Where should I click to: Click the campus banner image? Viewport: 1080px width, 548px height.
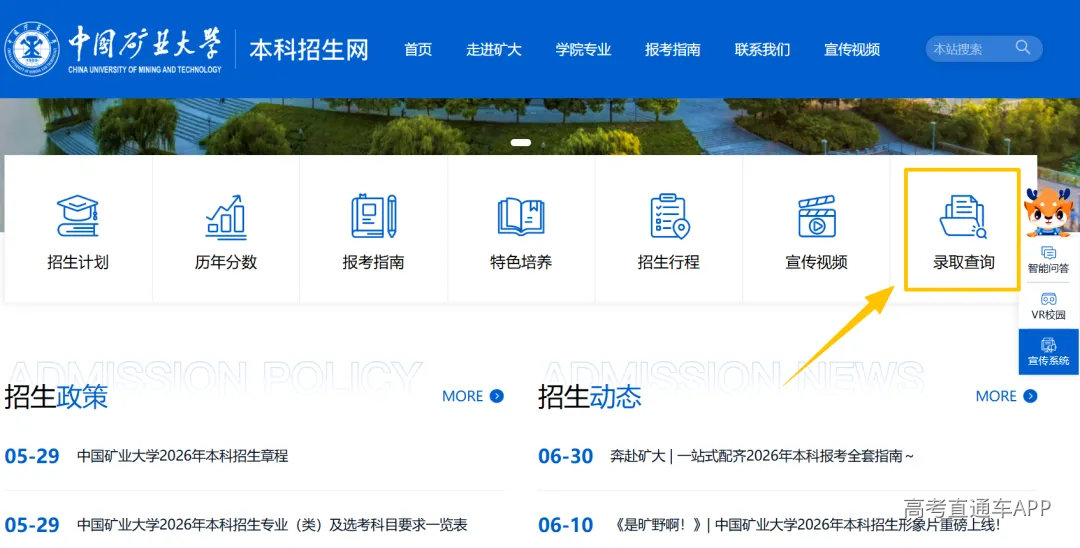540,126
